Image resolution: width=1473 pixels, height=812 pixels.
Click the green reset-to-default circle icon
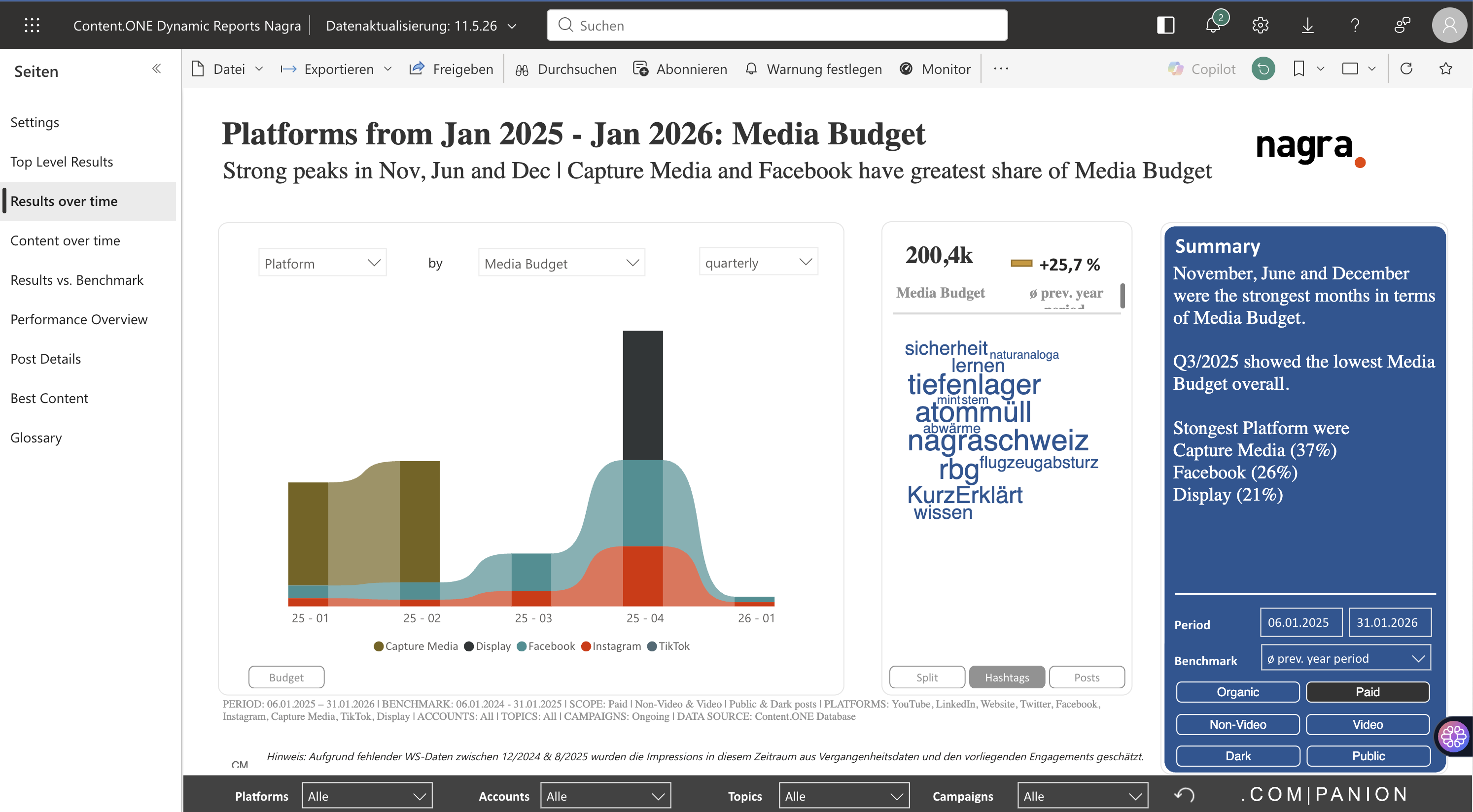tap(1263, 69)
